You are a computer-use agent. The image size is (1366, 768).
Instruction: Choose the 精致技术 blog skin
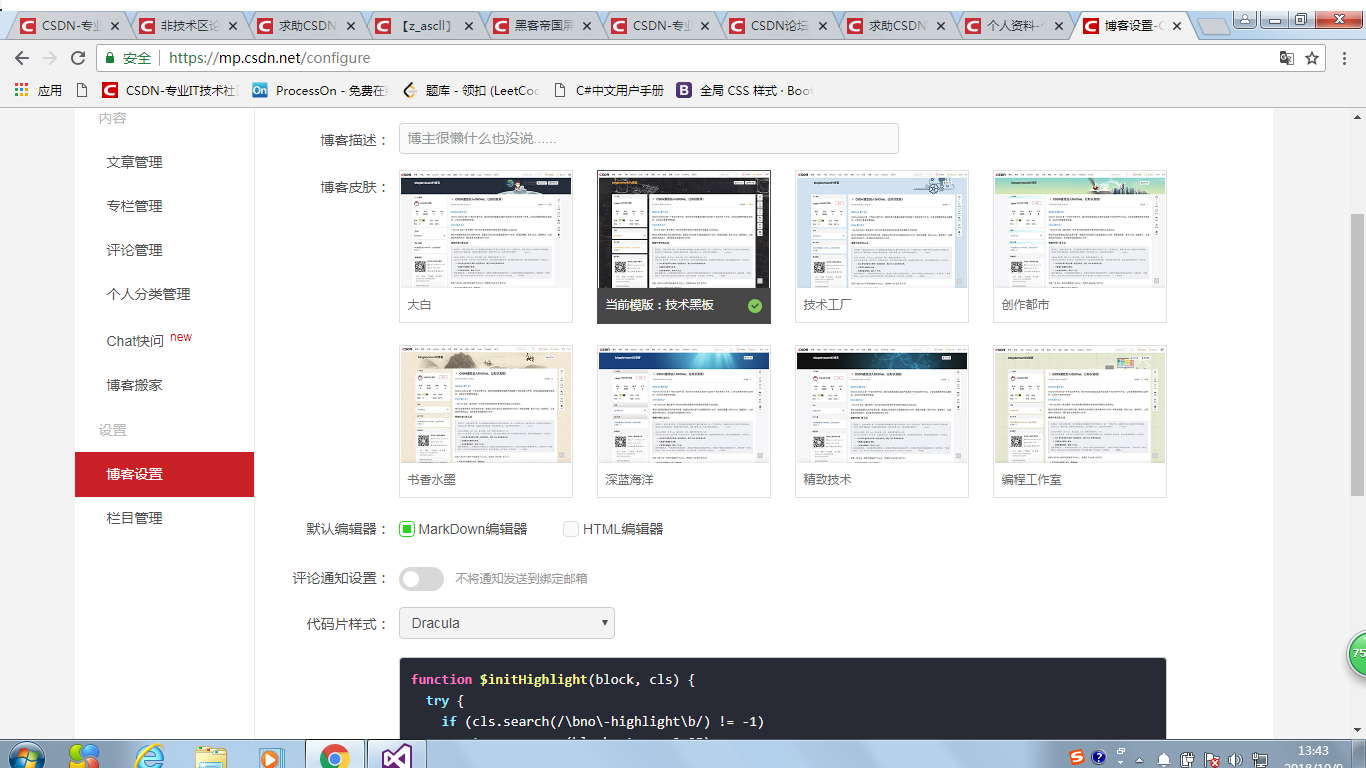click(x=882, y=421)
